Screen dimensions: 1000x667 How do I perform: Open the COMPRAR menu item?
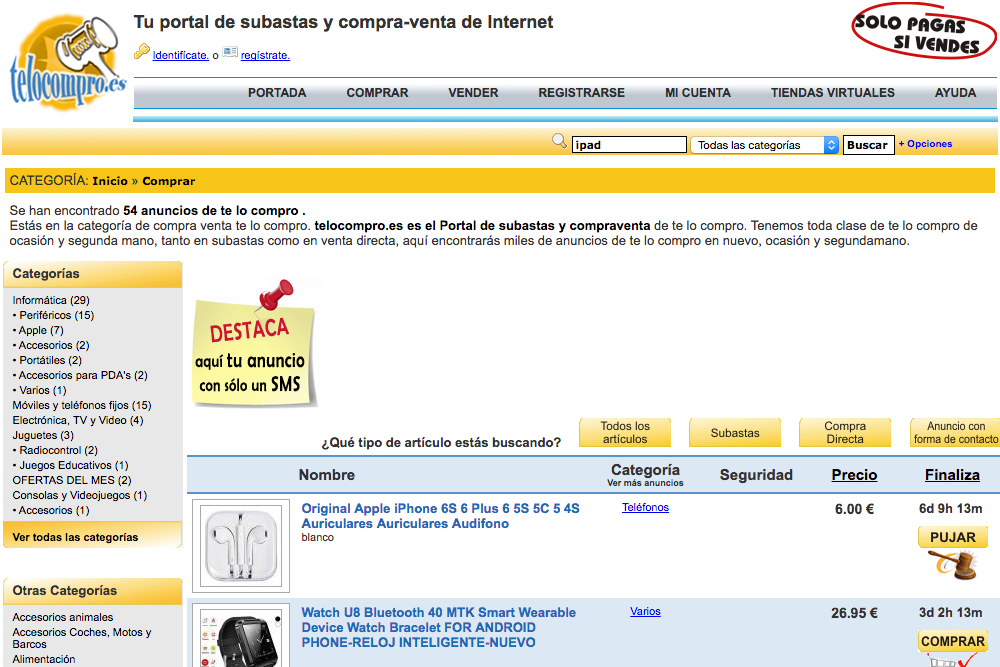pyautogui.click(x=378, y=92)
